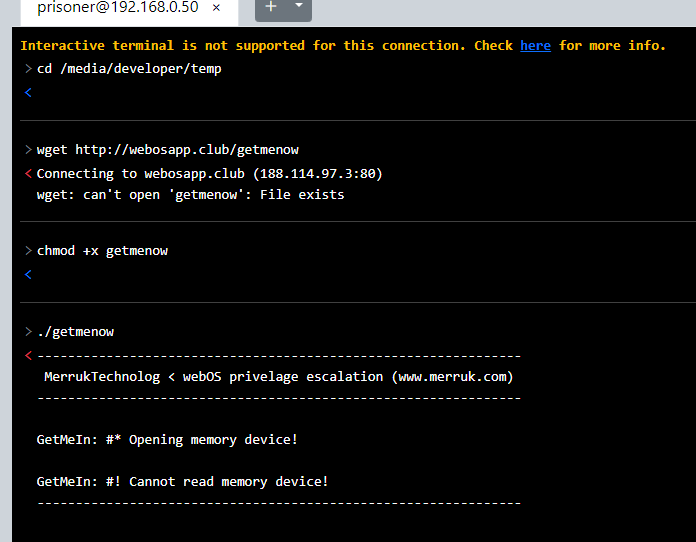Click the blue output arrow under the cd command
The width and height of the screenshot is (696, 542).
pyautogui.click(x=28, y=93)
